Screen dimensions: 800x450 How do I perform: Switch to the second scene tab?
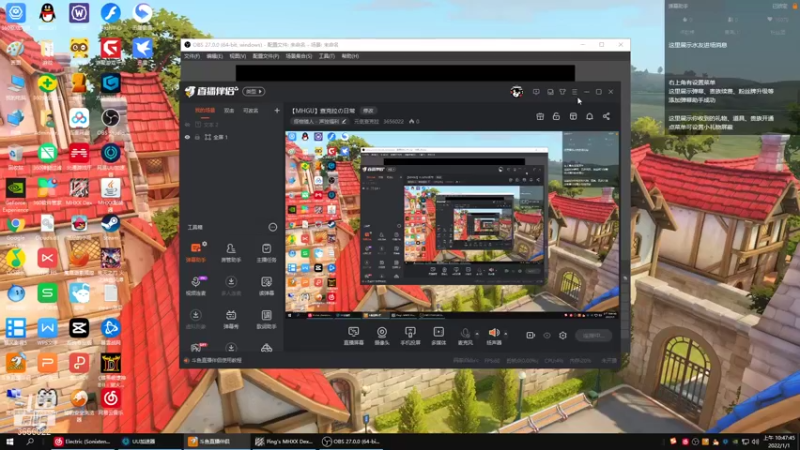[229, 111]
